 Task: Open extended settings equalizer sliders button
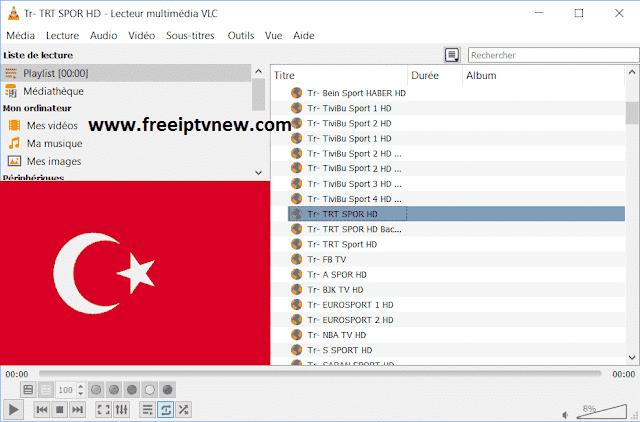(x=121, y=409)
